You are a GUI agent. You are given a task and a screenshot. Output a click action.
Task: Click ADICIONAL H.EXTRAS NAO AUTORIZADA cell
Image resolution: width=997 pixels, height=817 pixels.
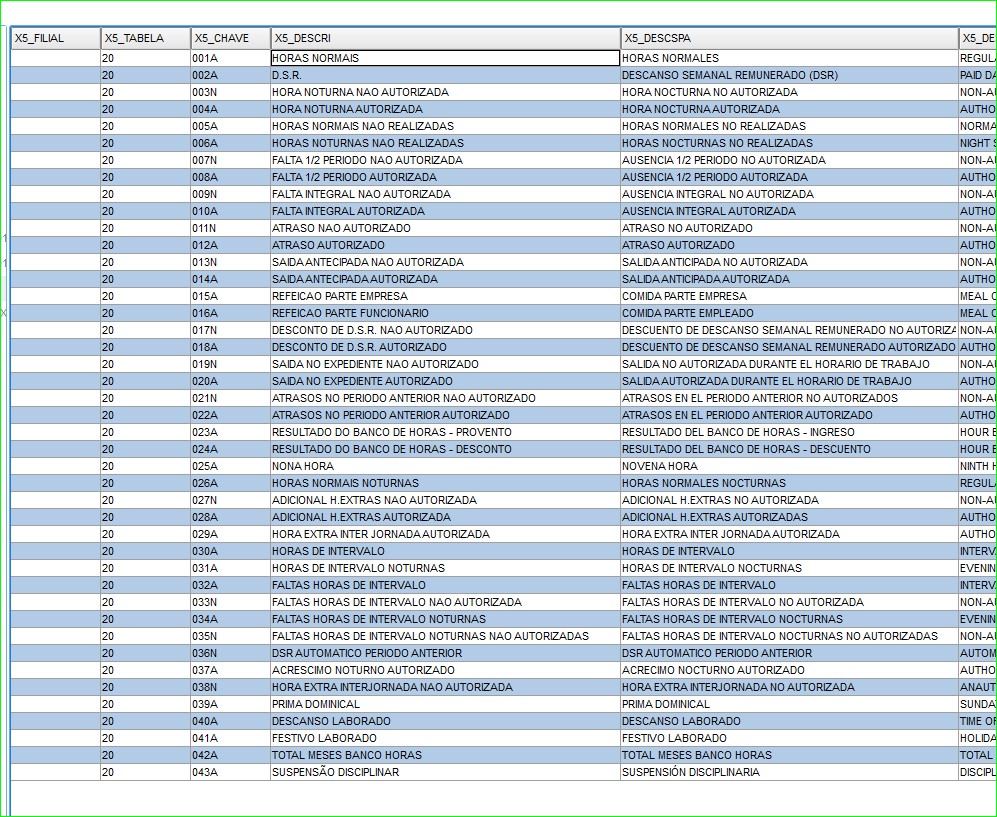pos(446,500)
